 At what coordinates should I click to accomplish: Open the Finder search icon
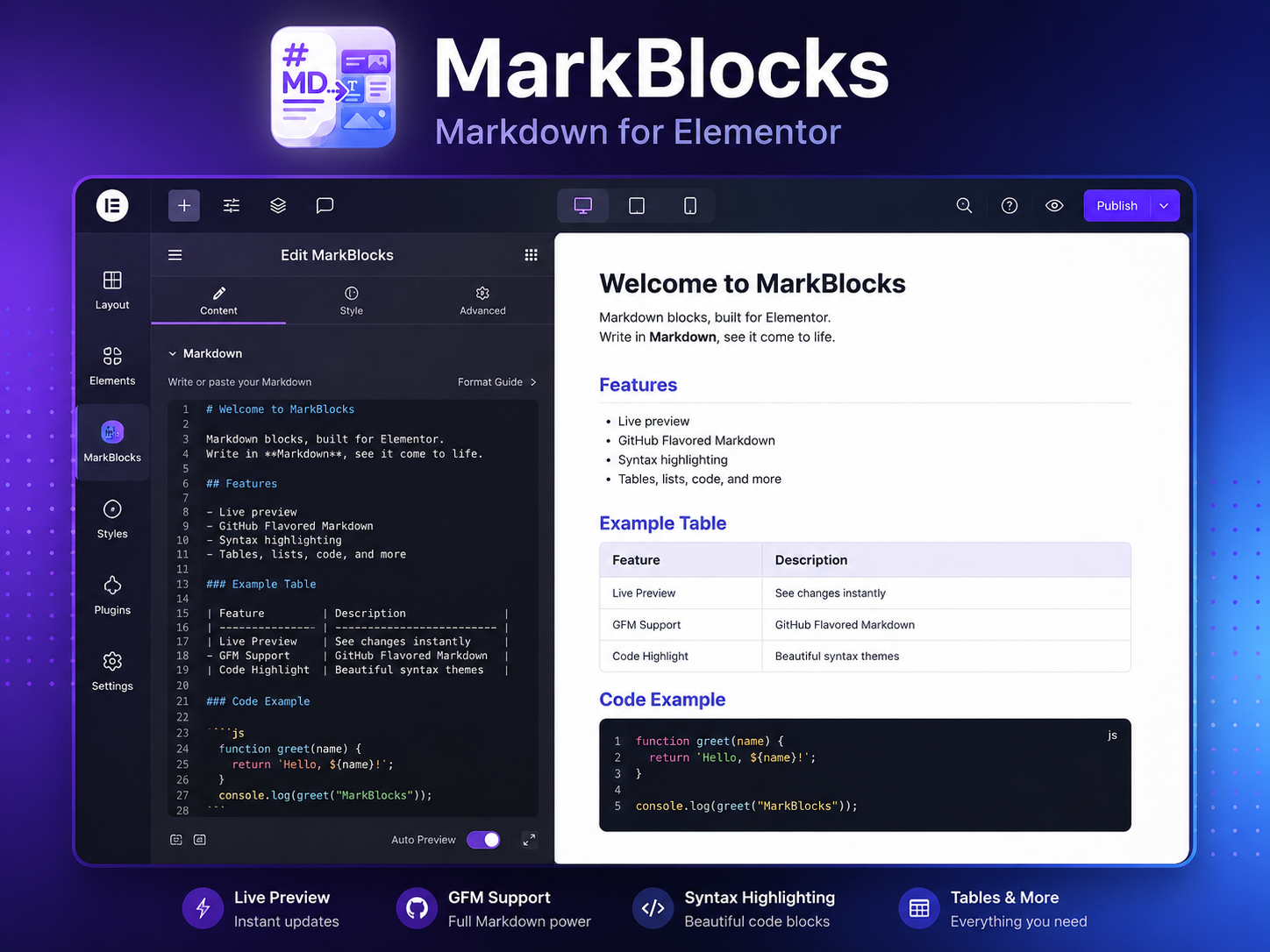click(x=964, y=206)
